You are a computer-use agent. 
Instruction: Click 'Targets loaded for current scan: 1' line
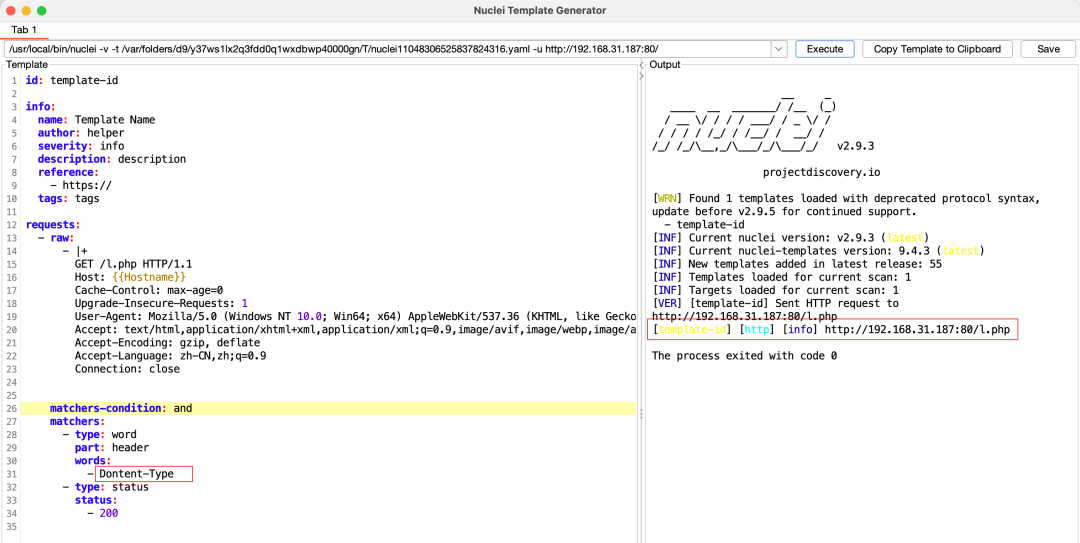776,290
